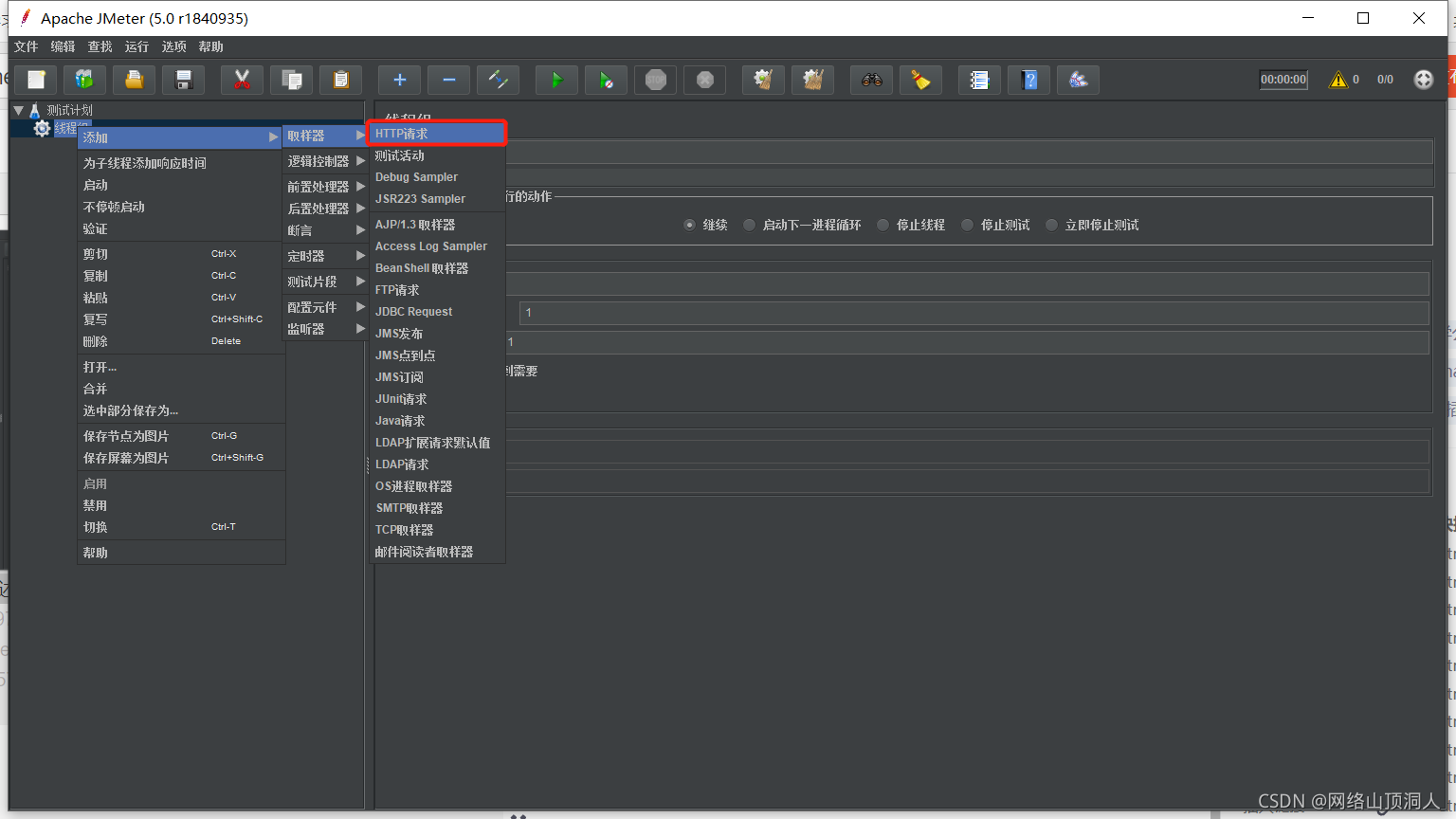The image size is (1456, 819).
Task: Click the remote engines status icon
Action: [x=1424, y=80]
